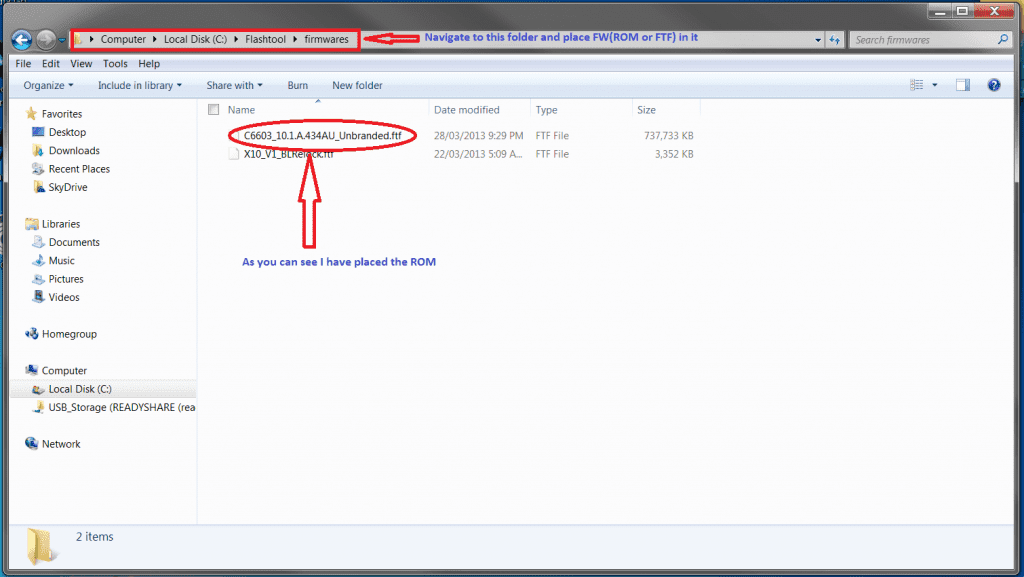Sort by Date modified column

point(466,110)
